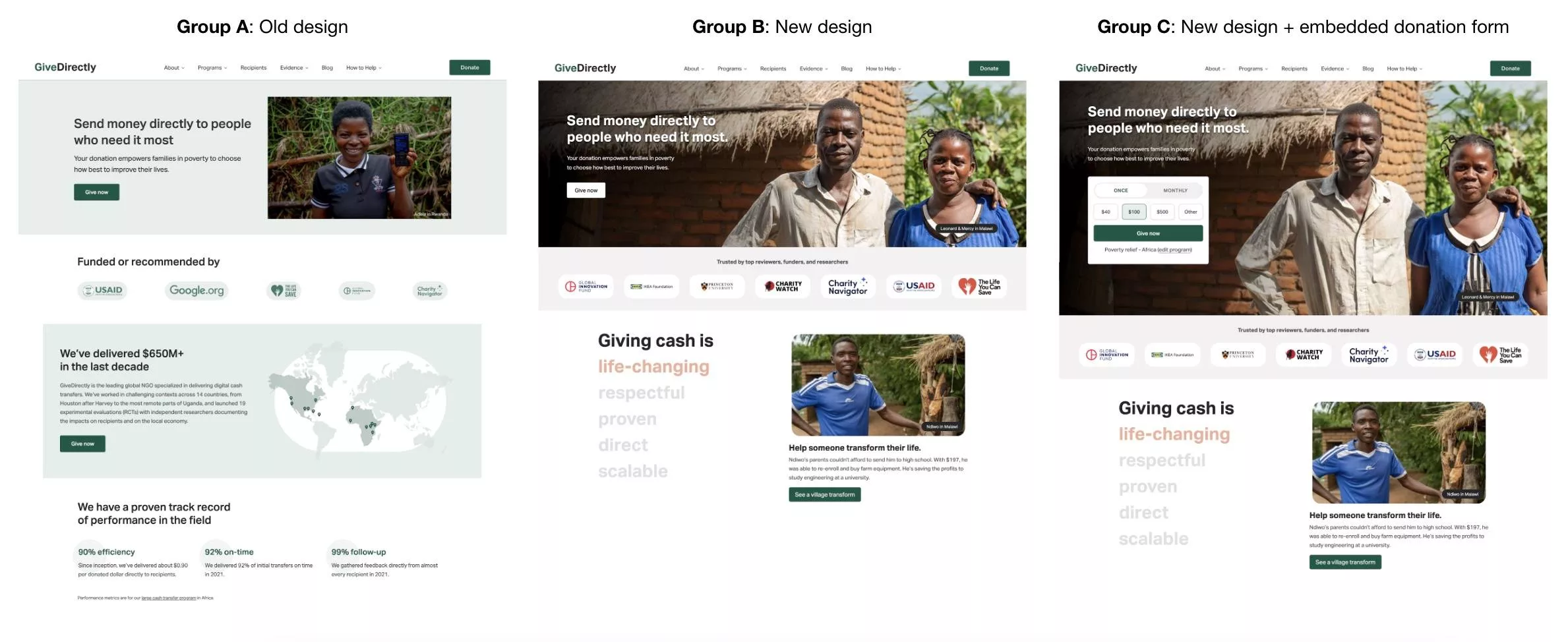The width and height of the screenshot is (1568, 642).
Task: Click the Google.org logo in old design
Action: (196, 290)
